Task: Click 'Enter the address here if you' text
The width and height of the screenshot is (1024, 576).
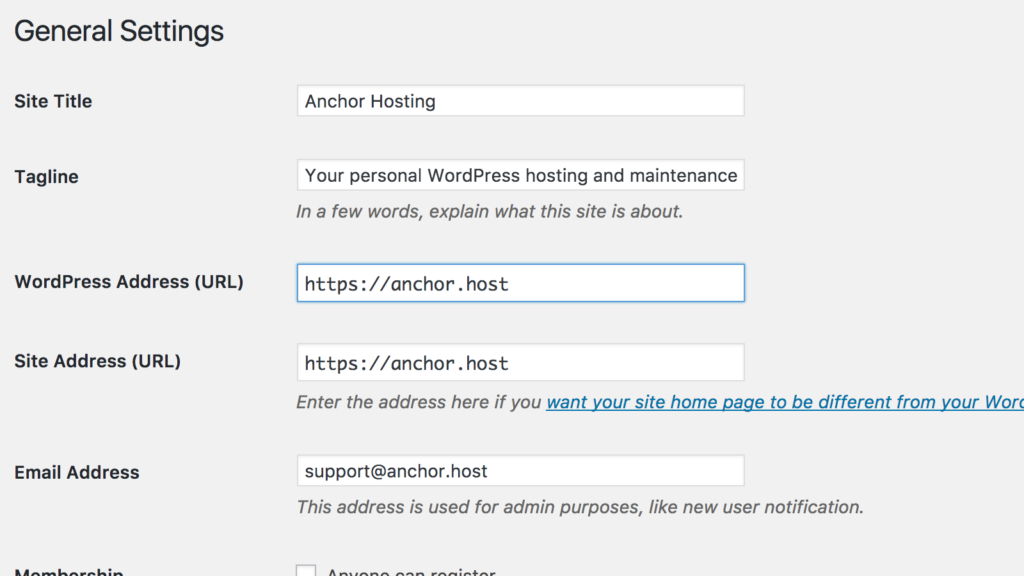Action: tap(420, 402)
